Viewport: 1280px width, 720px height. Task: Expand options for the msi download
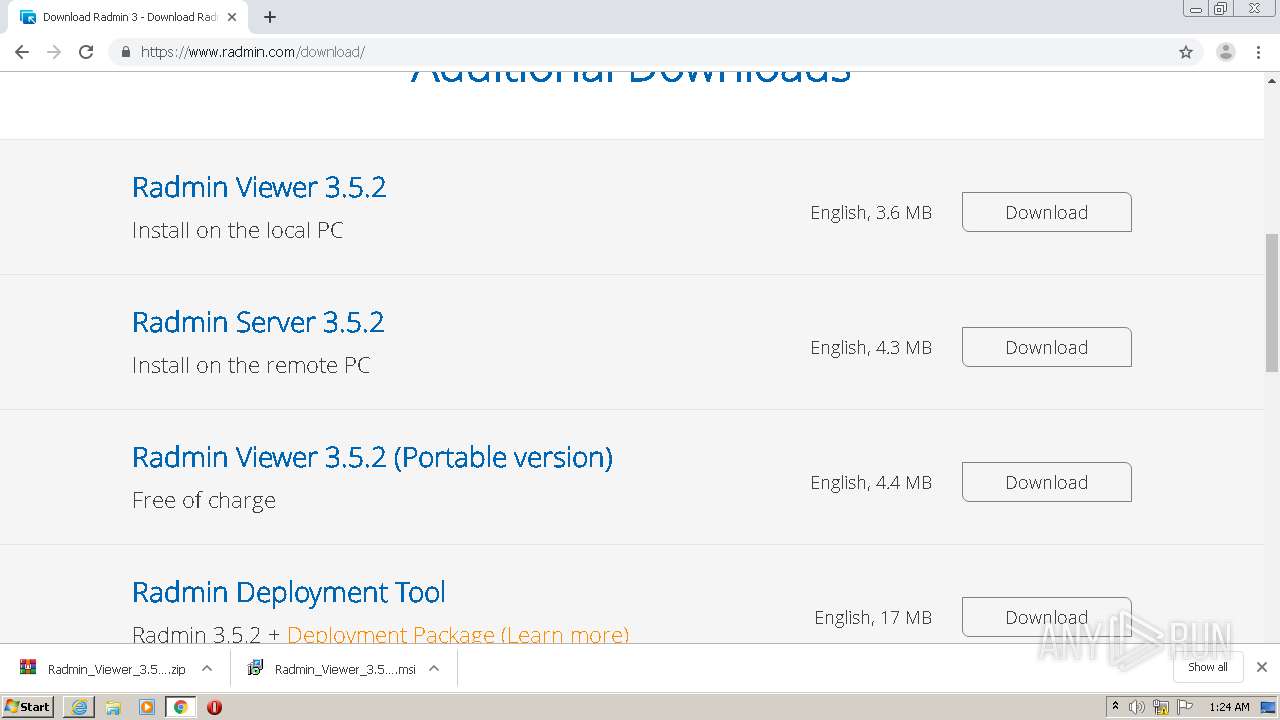click(x=434, y=669)
